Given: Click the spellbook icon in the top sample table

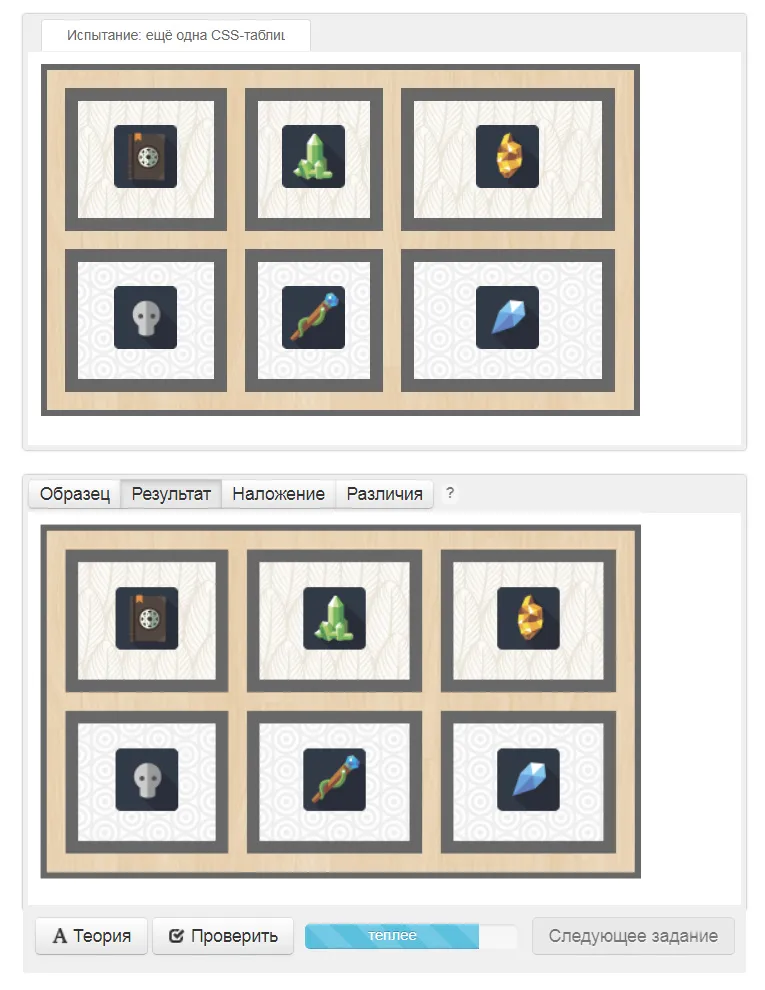Looking at the screenshot, I should [145, 156].
